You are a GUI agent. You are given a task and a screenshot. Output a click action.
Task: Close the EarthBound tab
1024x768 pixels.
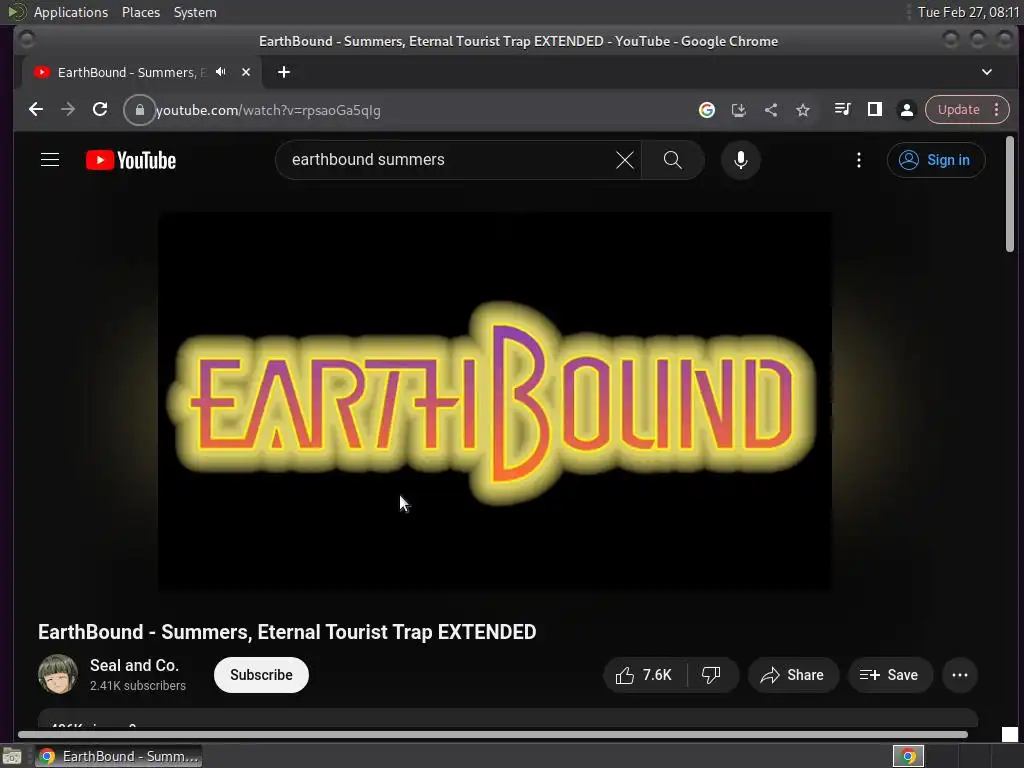[x=246, y=72]
